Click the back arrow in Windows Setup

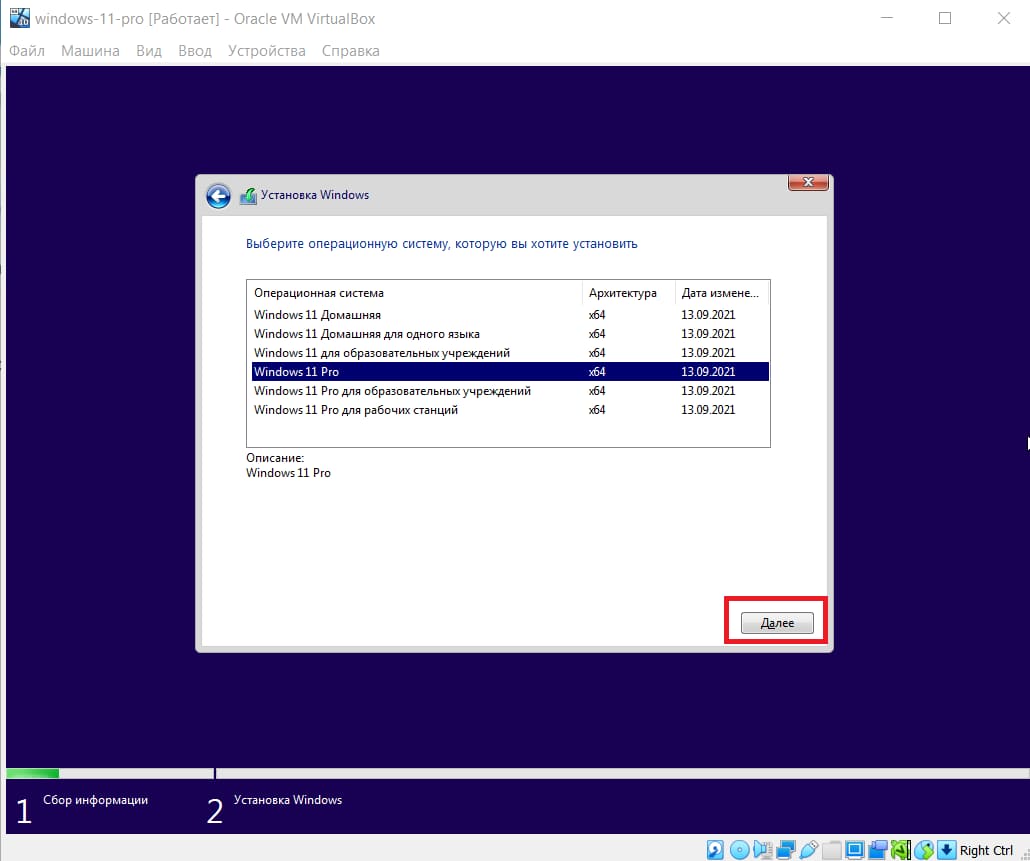[x=218, y=196]
